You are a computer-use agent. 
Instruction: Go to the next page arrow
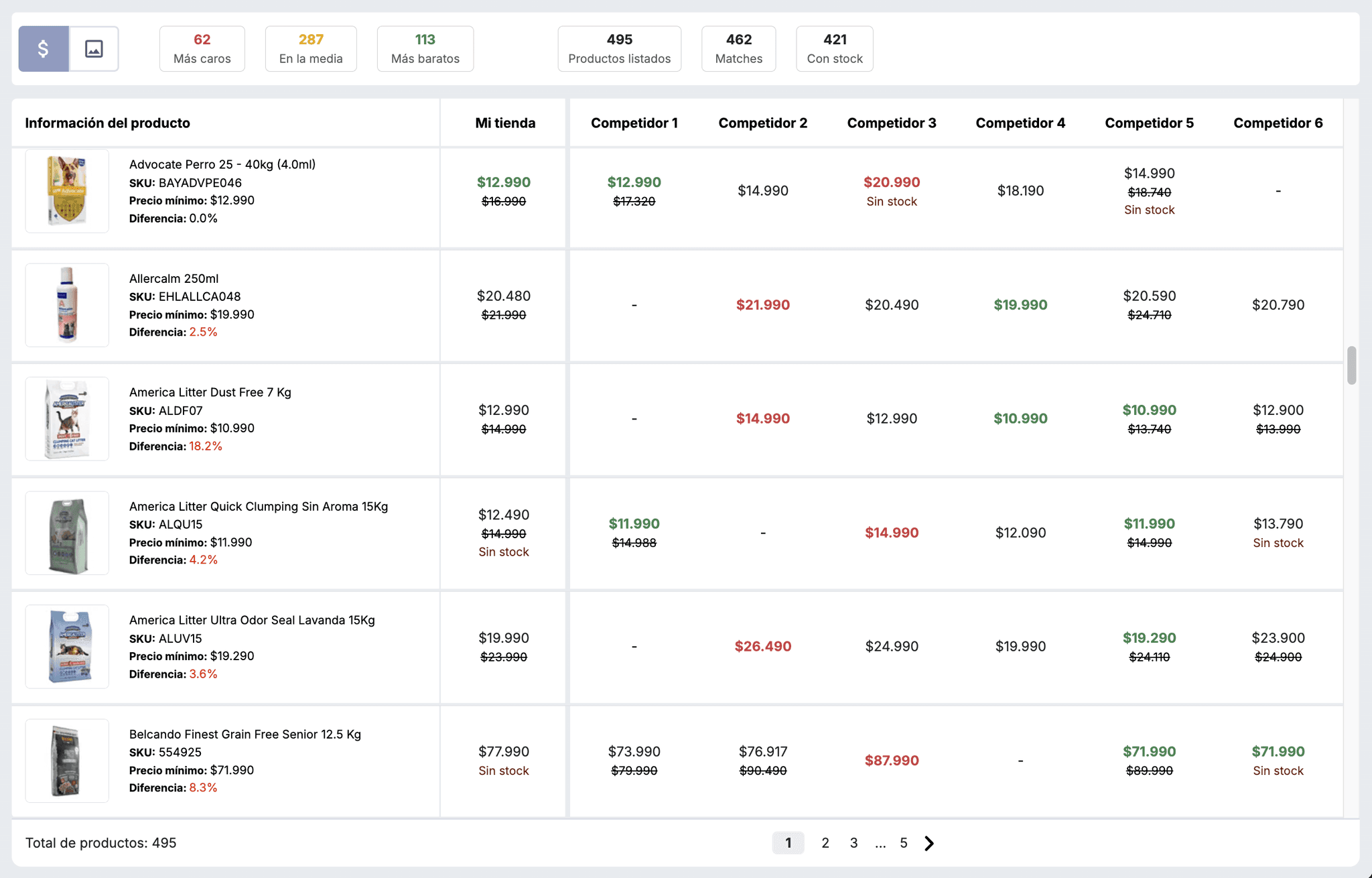[929, 843]
